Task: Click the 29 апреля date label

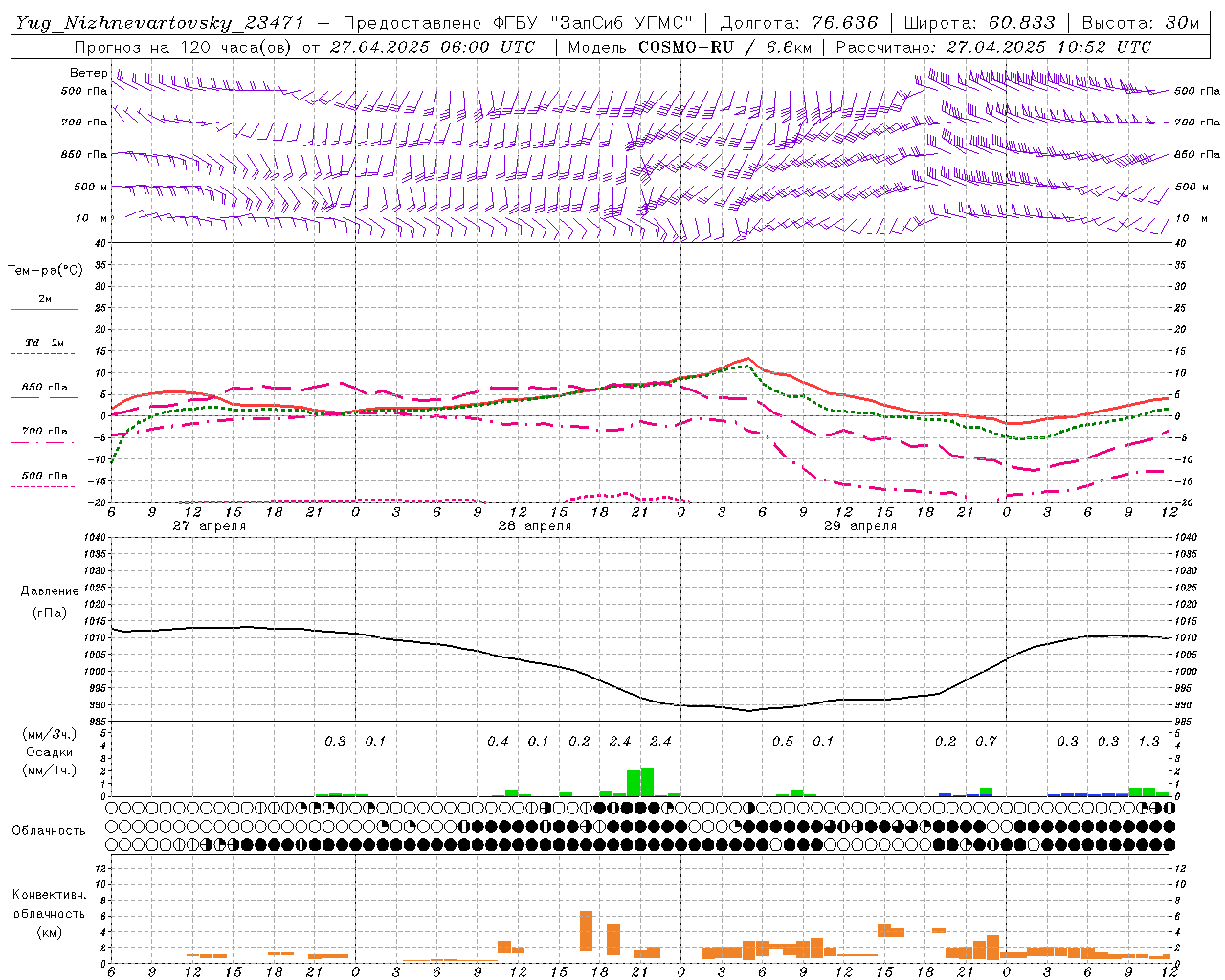Action: (860, 526)
